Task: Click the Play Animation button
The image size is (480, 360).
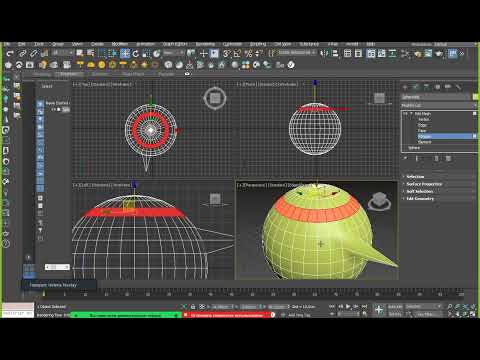Action: coord(348,306)
